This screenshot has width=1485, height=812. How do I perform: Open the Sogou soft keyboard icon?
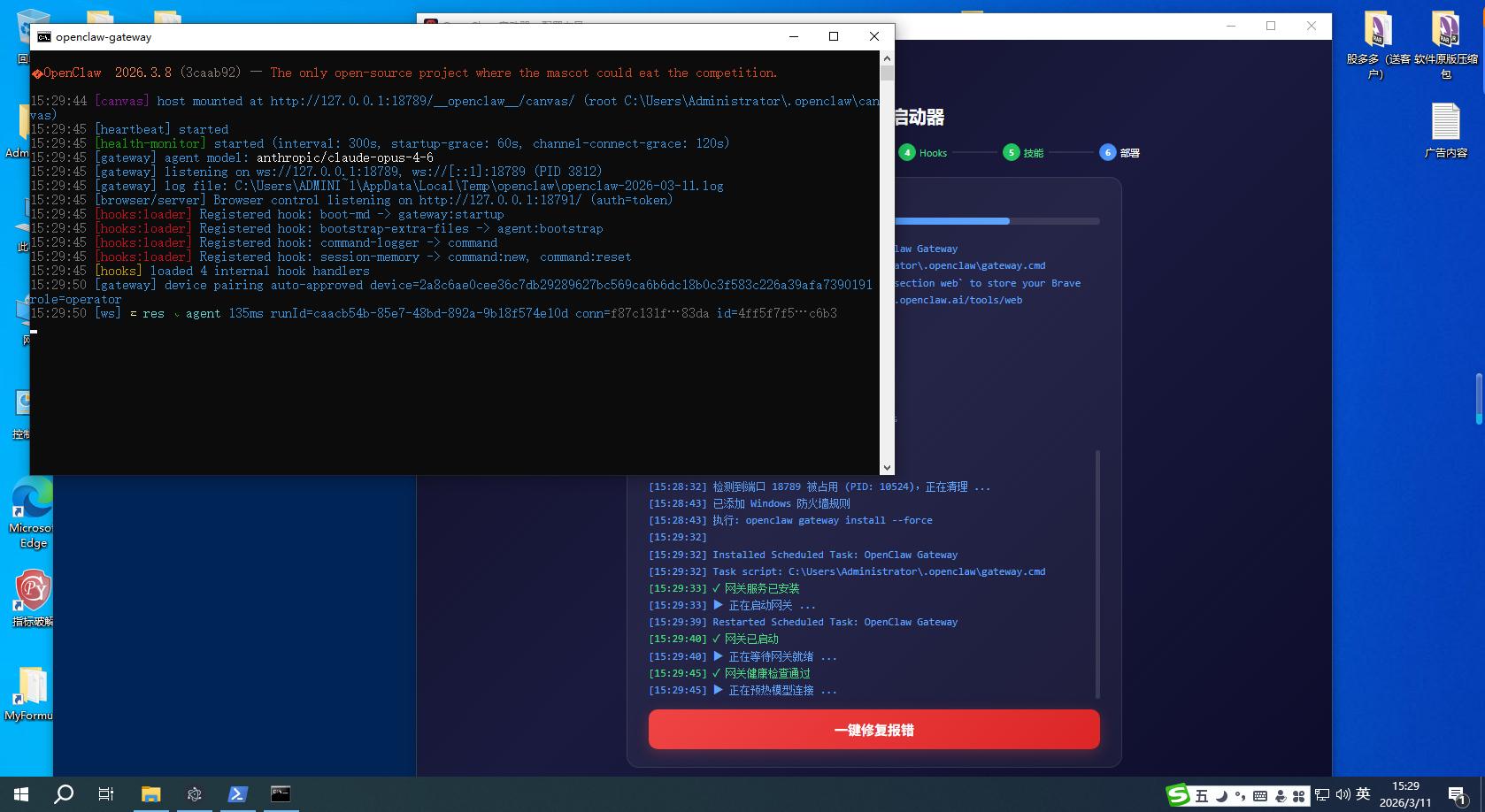[x=1260, y=796]
